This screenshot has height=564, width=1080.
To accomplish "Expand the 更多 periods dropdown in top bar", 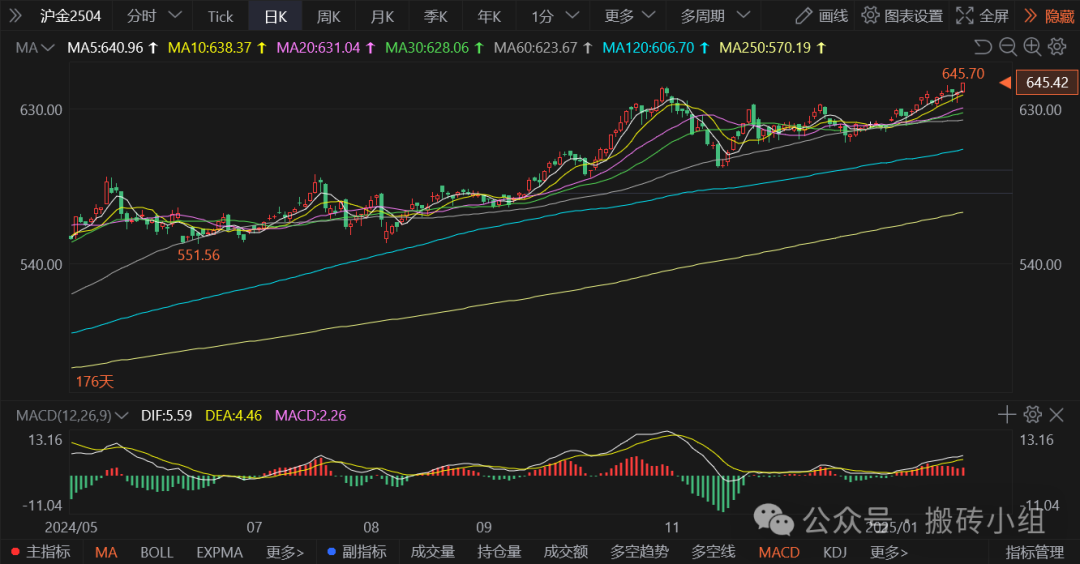I will [648, 15].
